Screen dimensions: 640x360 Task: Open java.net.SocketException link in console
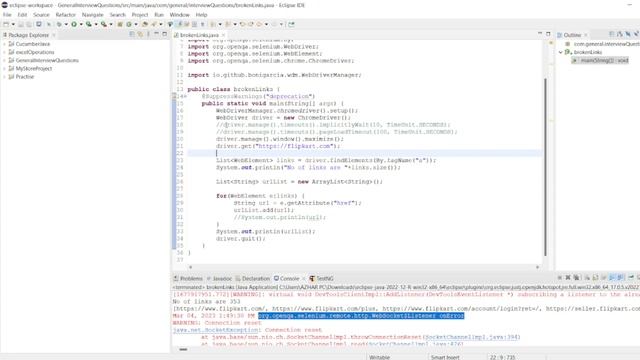[x=216, y=330]
